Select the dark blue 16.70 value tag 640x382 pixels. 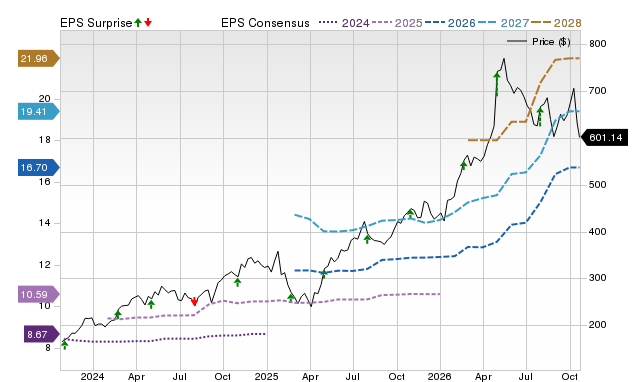[39, 167]
